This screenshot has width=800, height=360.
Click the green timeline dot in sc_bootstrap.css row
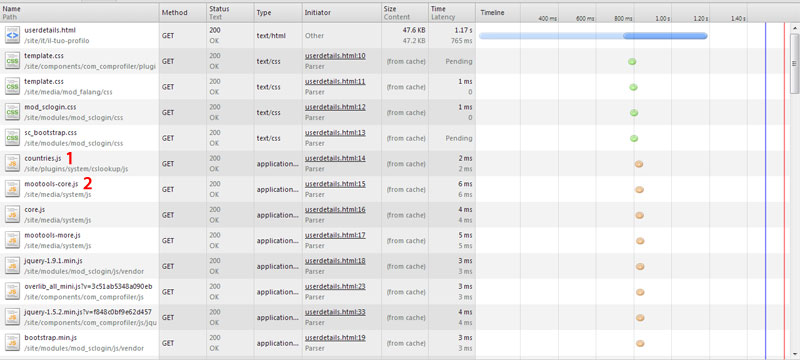634,138
